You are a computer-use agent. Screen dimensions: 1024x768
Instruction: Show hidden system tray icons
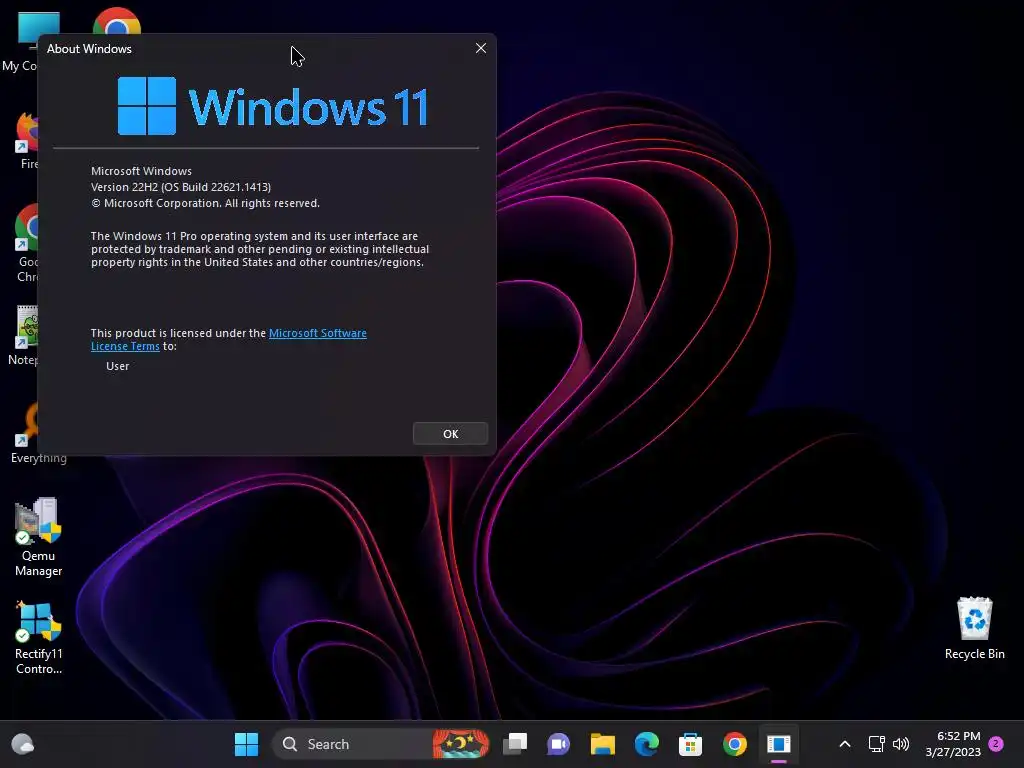point(844,744)
